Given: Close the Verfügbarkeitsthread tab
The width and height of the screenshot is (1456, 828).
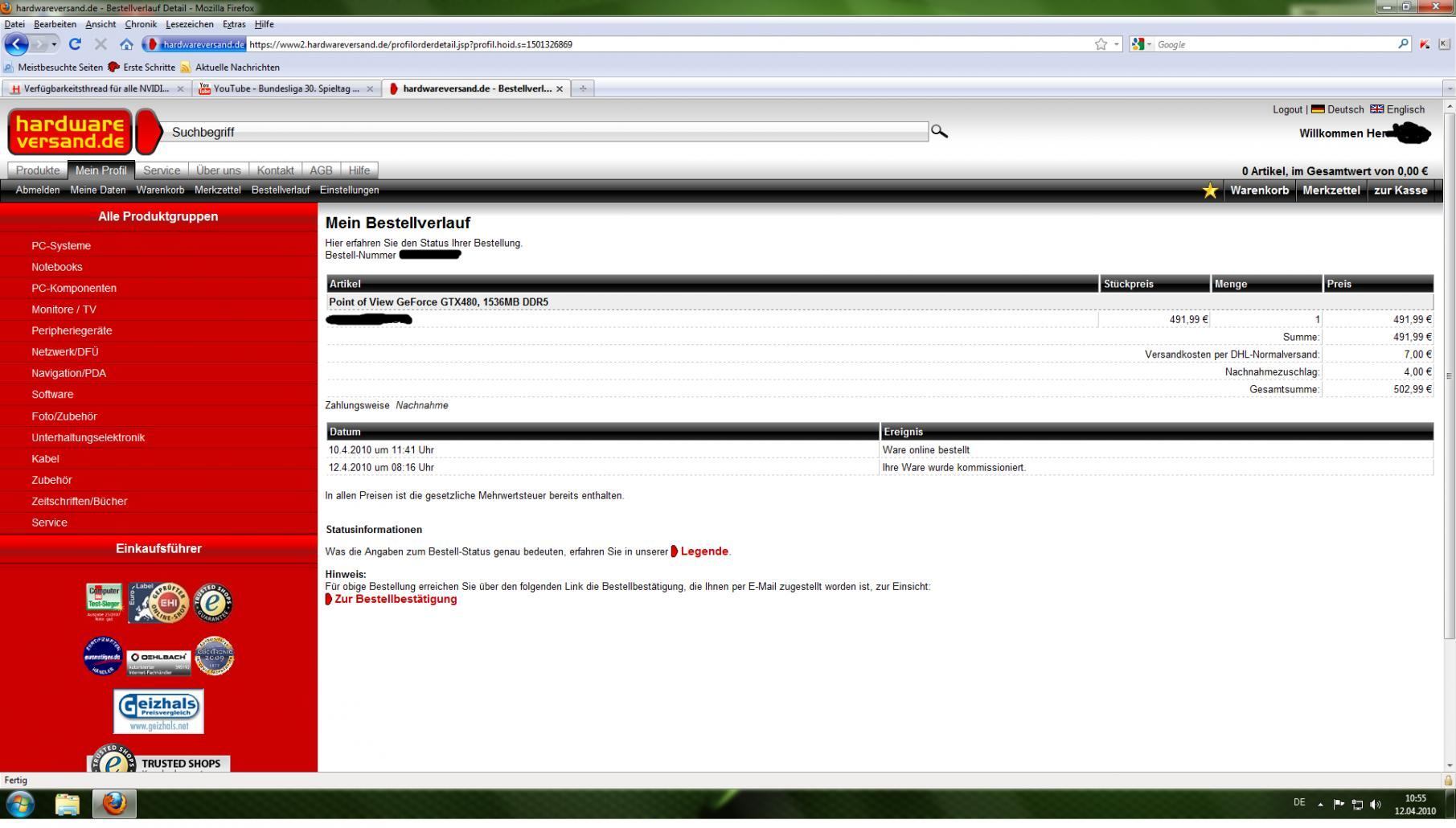Looking at the screenshot, I should click(x=180, y=88).
